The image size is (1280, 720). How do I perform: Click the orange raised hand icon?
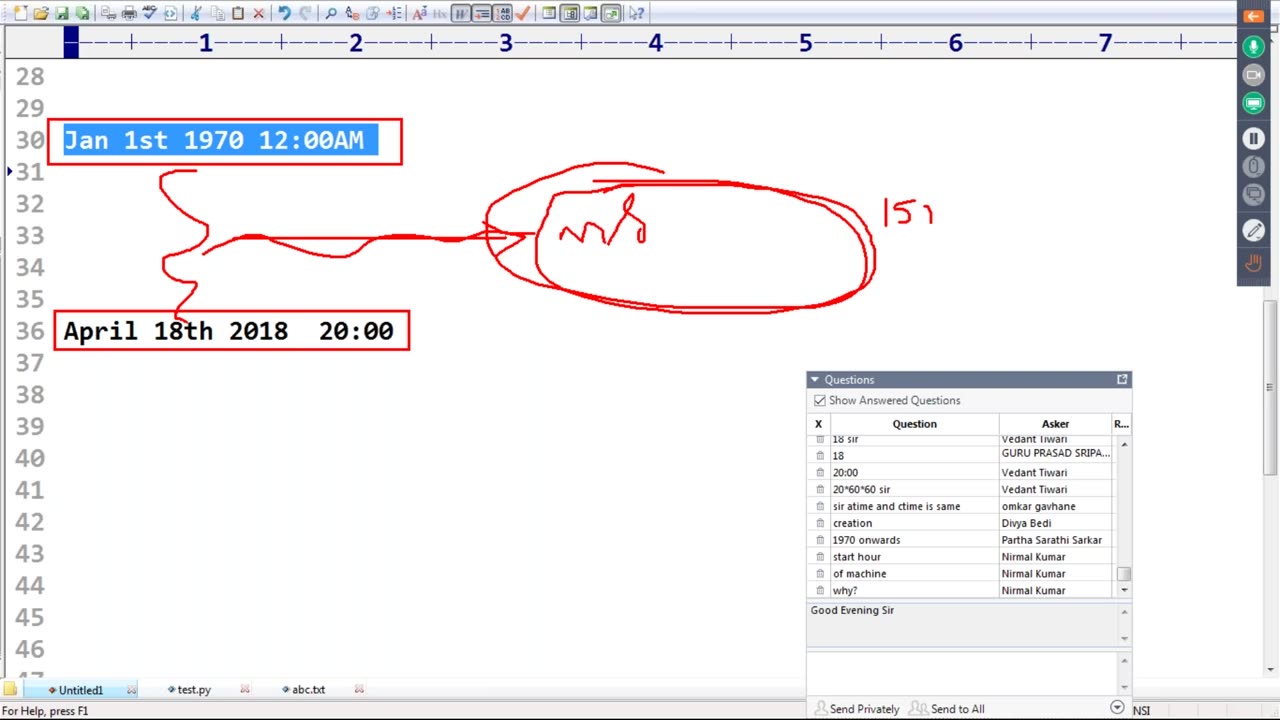(x=1253, y=263)
